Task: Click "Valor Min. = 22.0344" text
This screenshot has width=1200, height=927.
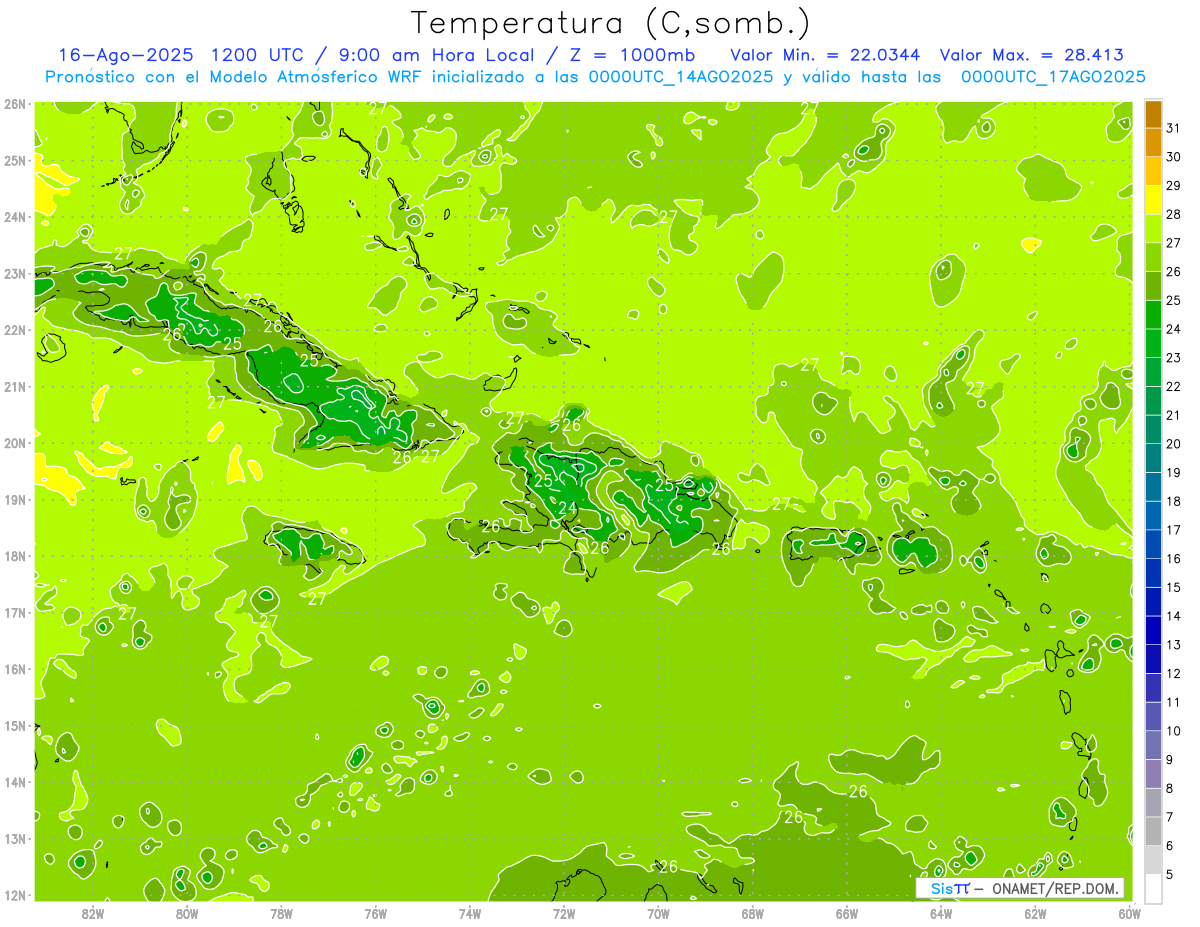Action: [825, 55]
